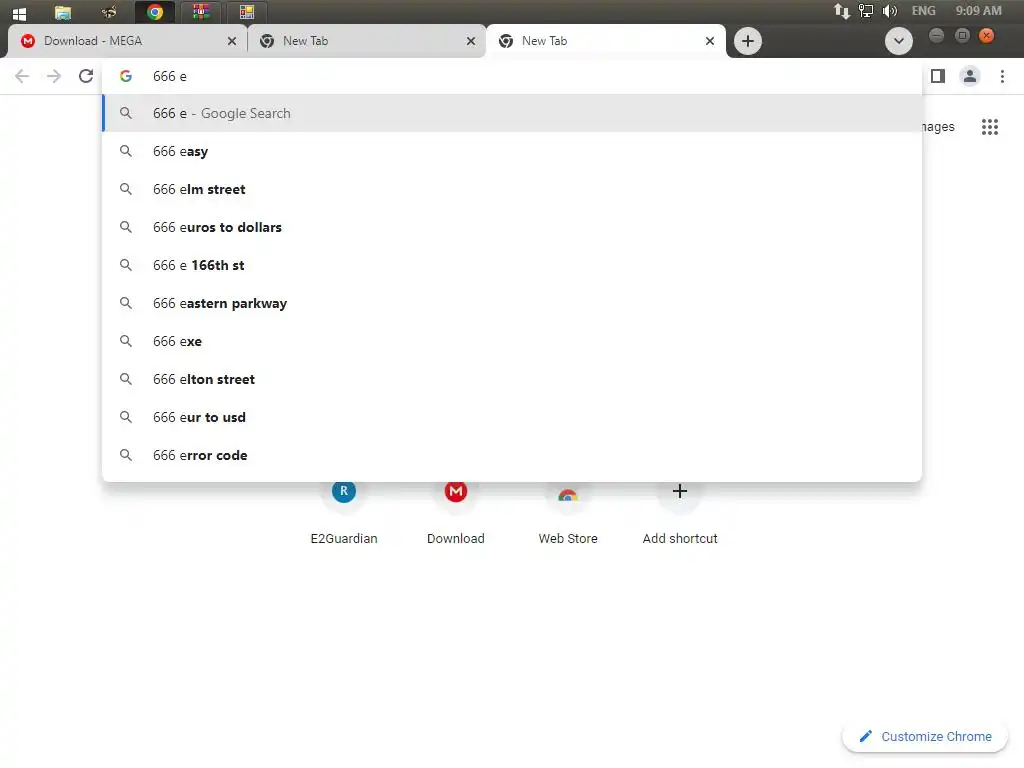Image resolution: width=1024 pixels, height=768 pixels.
Task: Click the Add shortcut plus tile
Action: [680, 513]
